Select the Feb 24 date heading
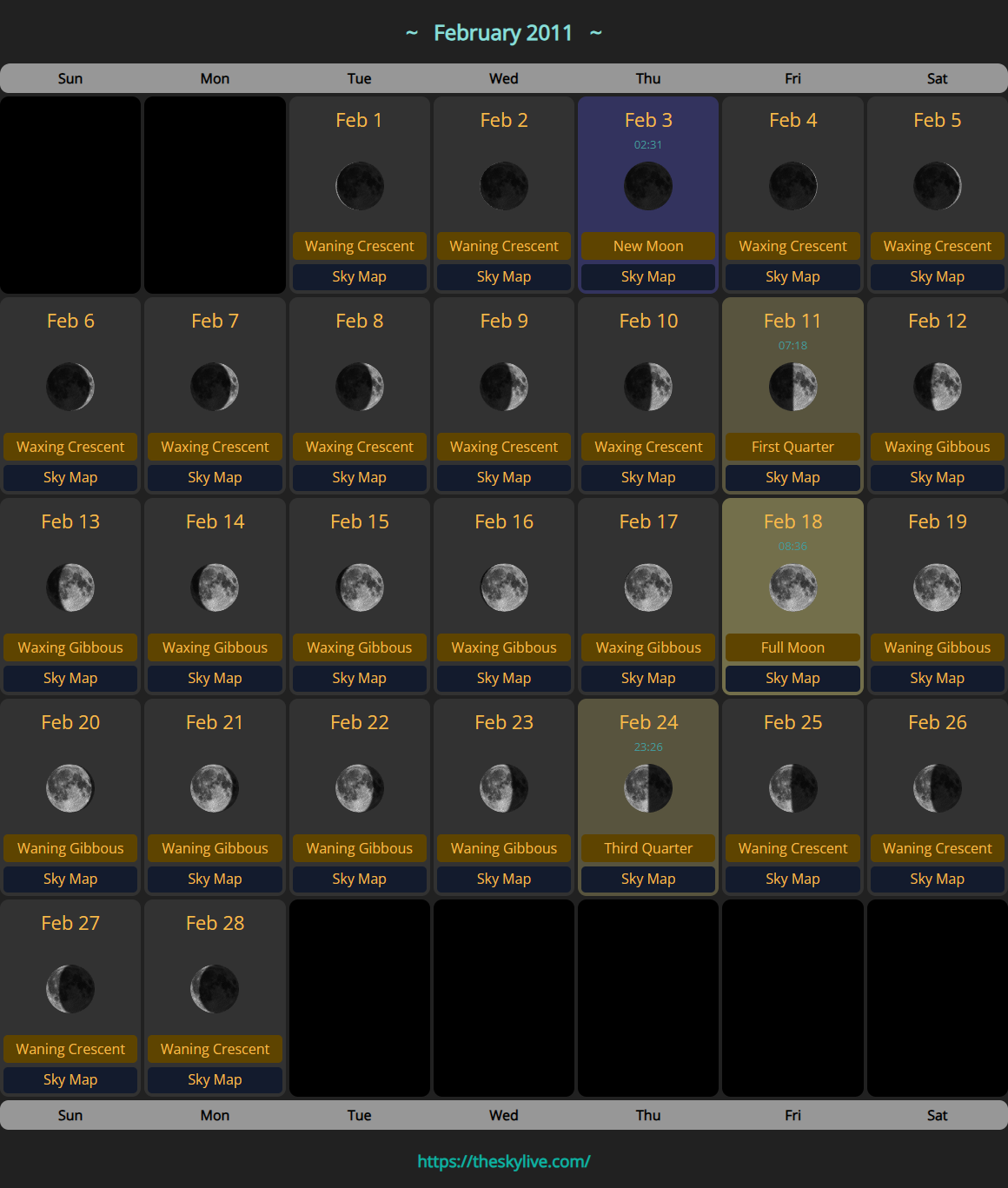 coord(648,722)
